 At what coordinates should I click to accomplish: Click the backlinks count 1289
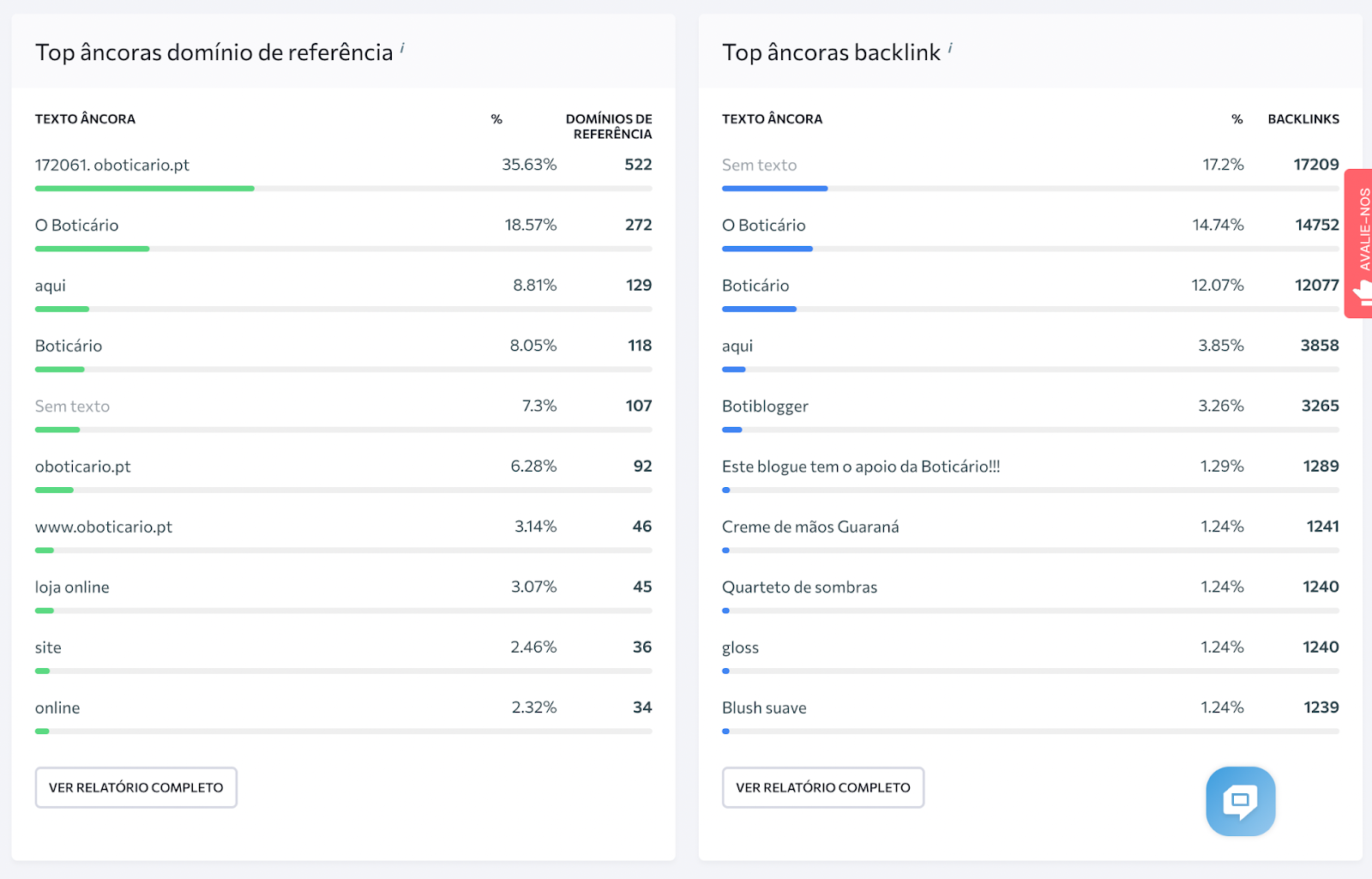(1321, 467)
